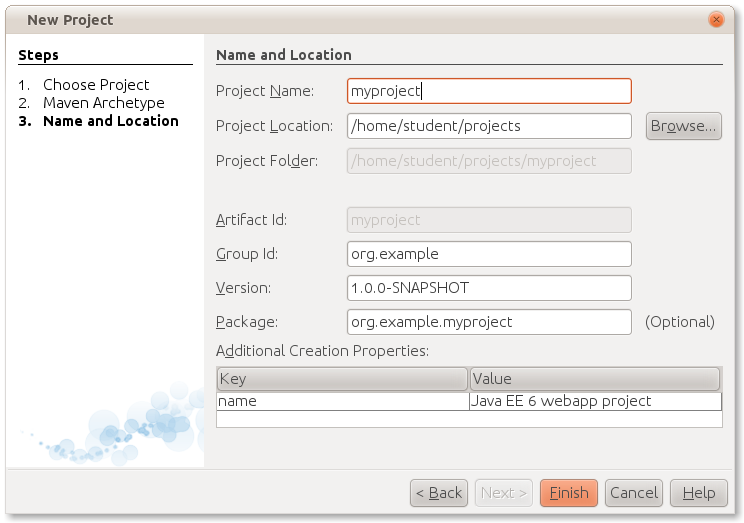Edit the Version field with 1.0.0-SNAPSHOT
The width and height of the screenshot is (744, 523).
(489, 288)
